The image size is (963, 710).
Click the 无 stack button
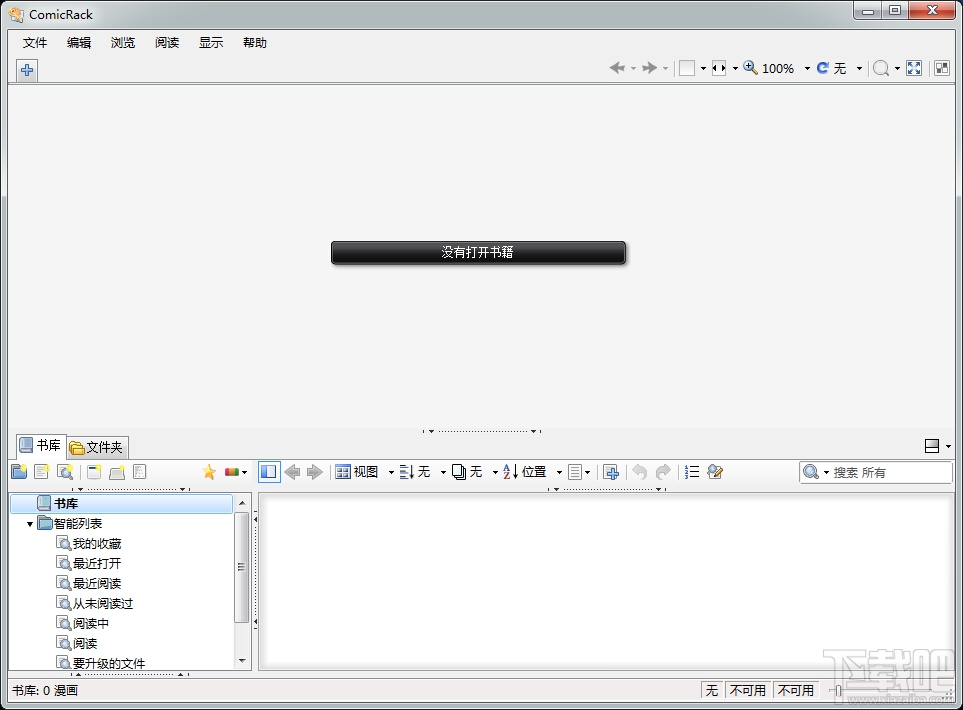[467, 472]
